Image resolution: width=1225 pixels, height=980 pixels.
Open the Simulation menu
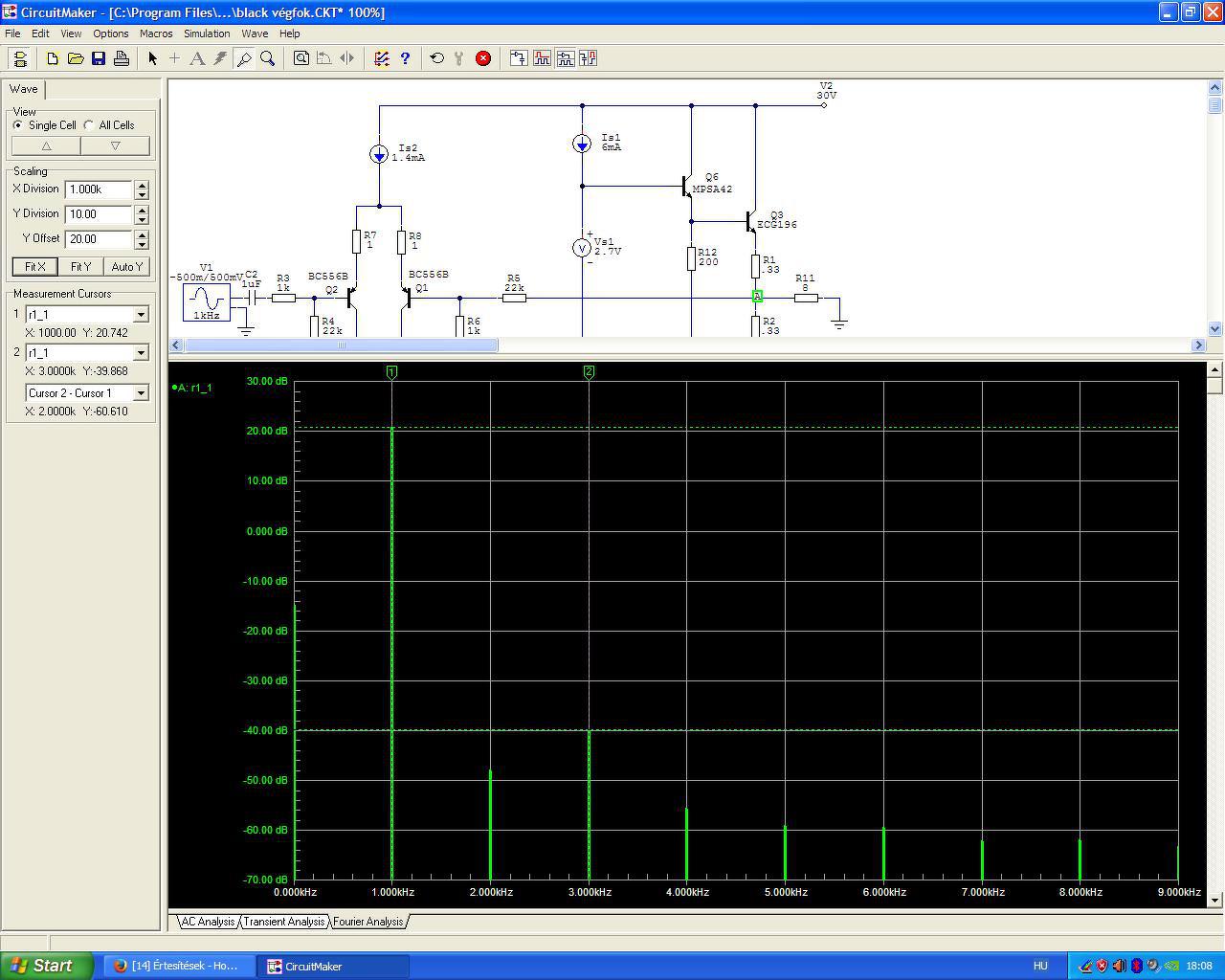pyautogui.click(x=207, y=33)
